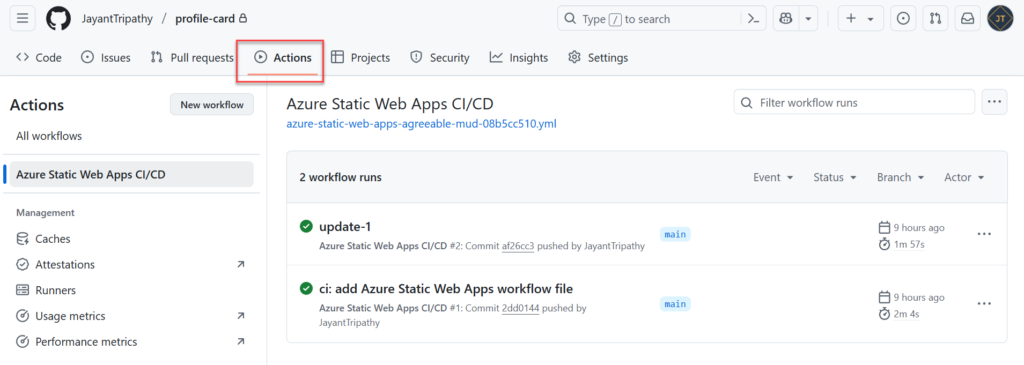Open commit af26cc3 link

click(518, 246)
